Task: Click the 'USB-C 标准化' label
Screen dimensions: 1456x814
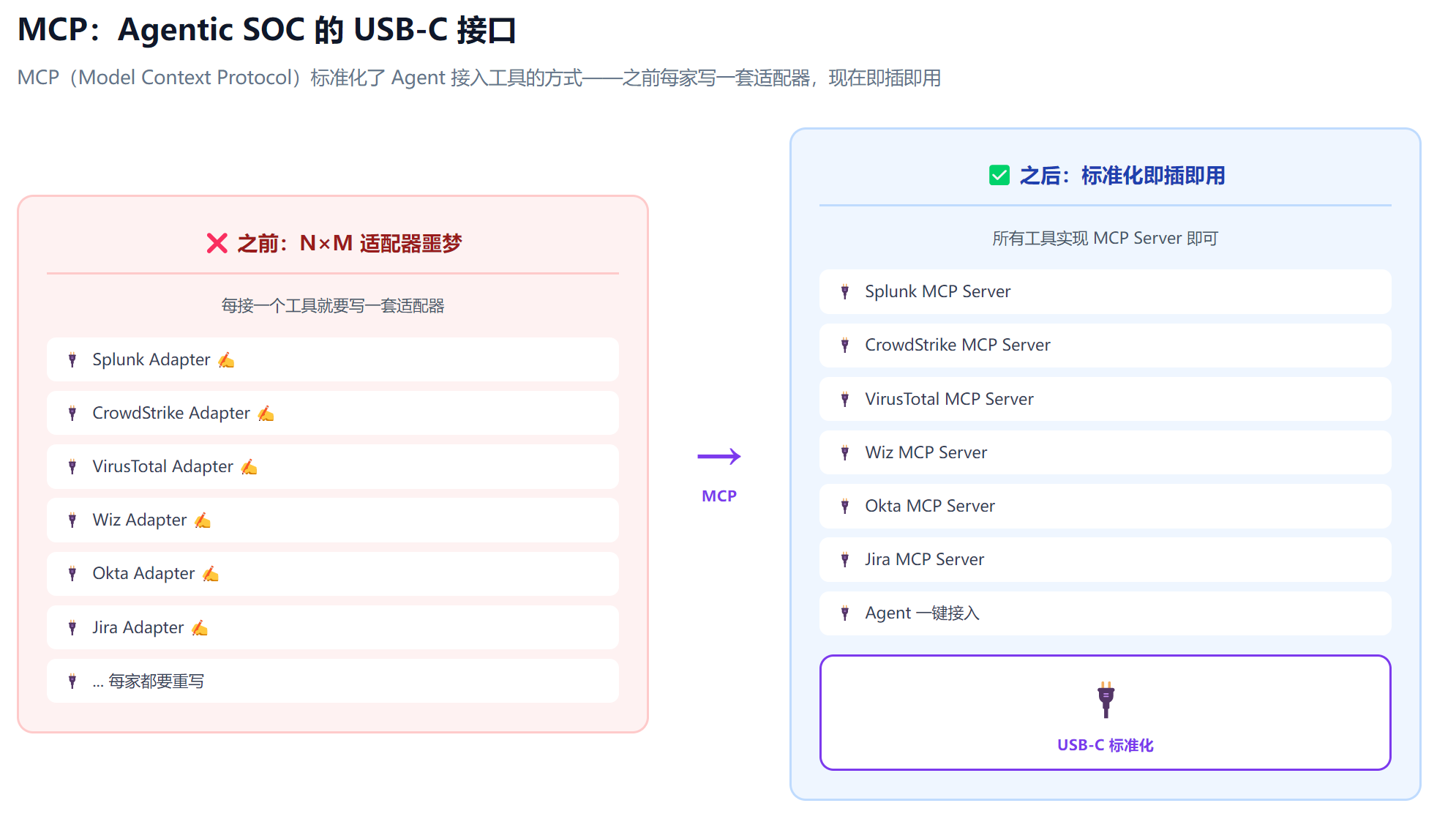Action: coord(1106,745)
